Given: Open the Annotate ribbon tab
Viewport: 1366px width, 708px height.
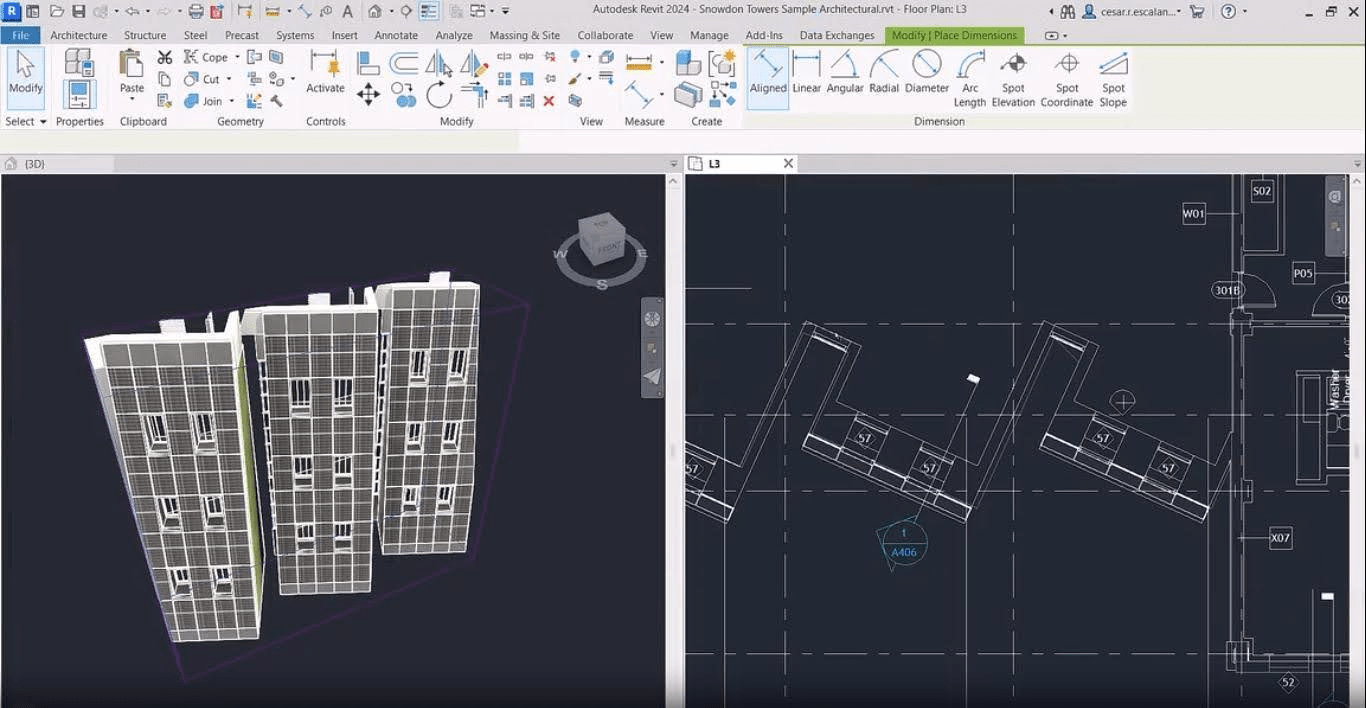Looking at the screenshot, I should click(396, 35).
